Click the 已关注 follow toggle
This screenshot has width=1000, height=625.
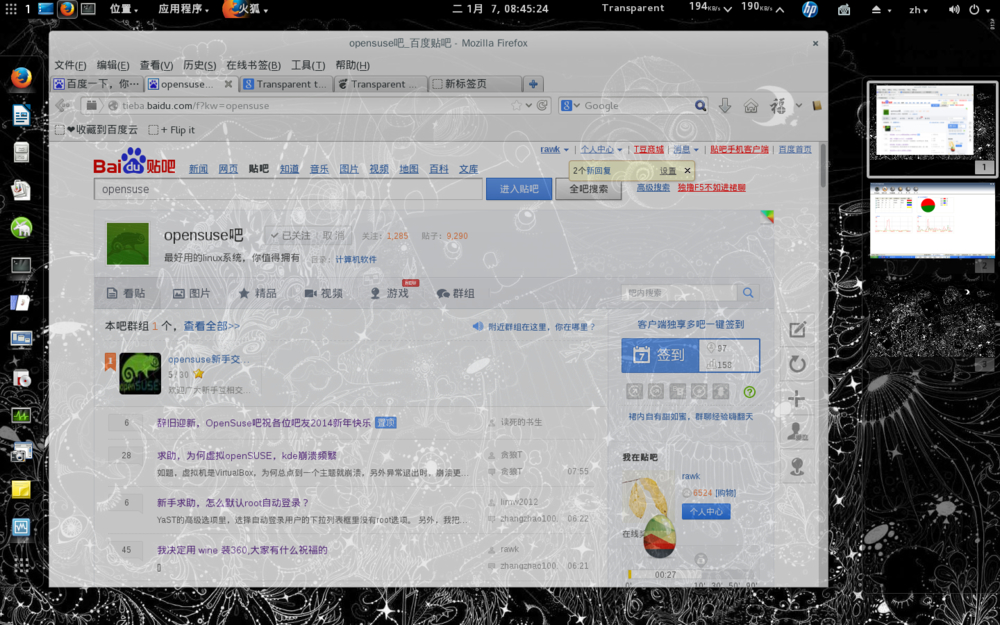(290, 235)
